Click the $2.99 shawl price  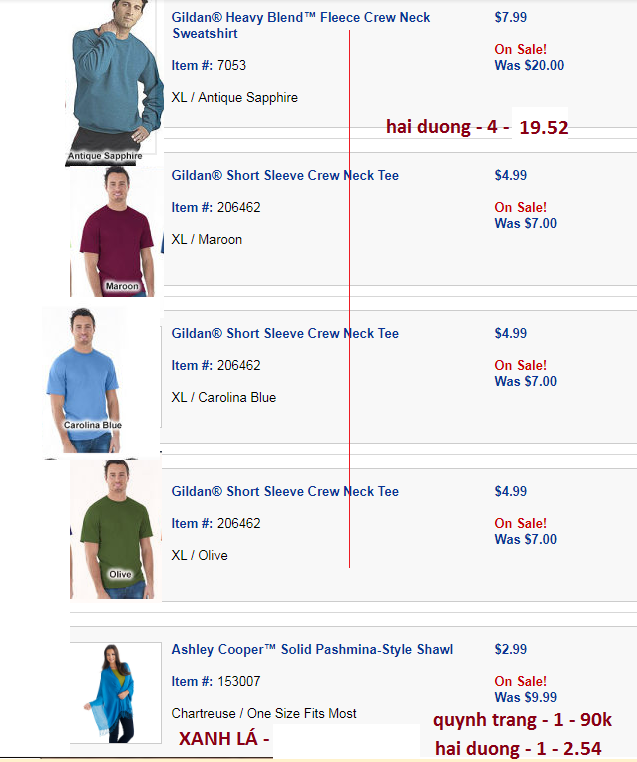coord(511,649)
